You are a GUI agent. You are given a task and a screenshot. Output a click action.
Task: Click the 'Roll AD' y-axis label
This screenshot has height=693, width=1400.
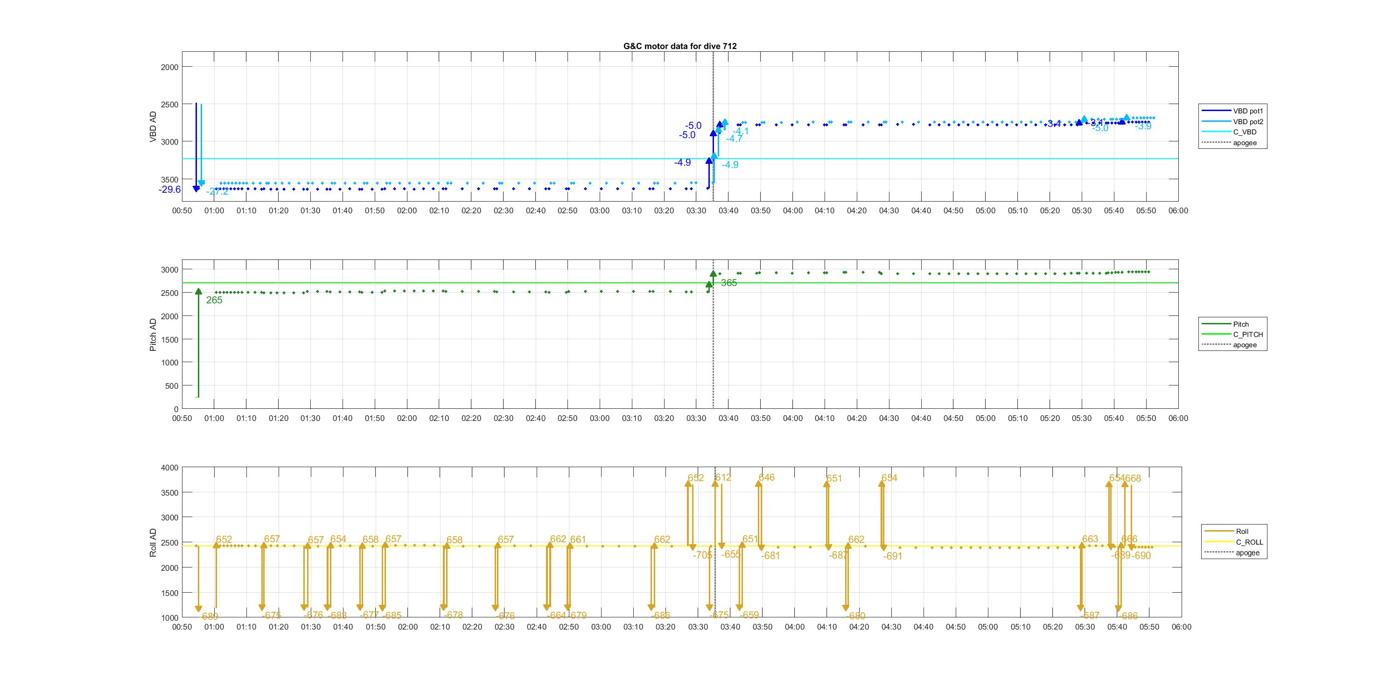(x=154, y=542)
